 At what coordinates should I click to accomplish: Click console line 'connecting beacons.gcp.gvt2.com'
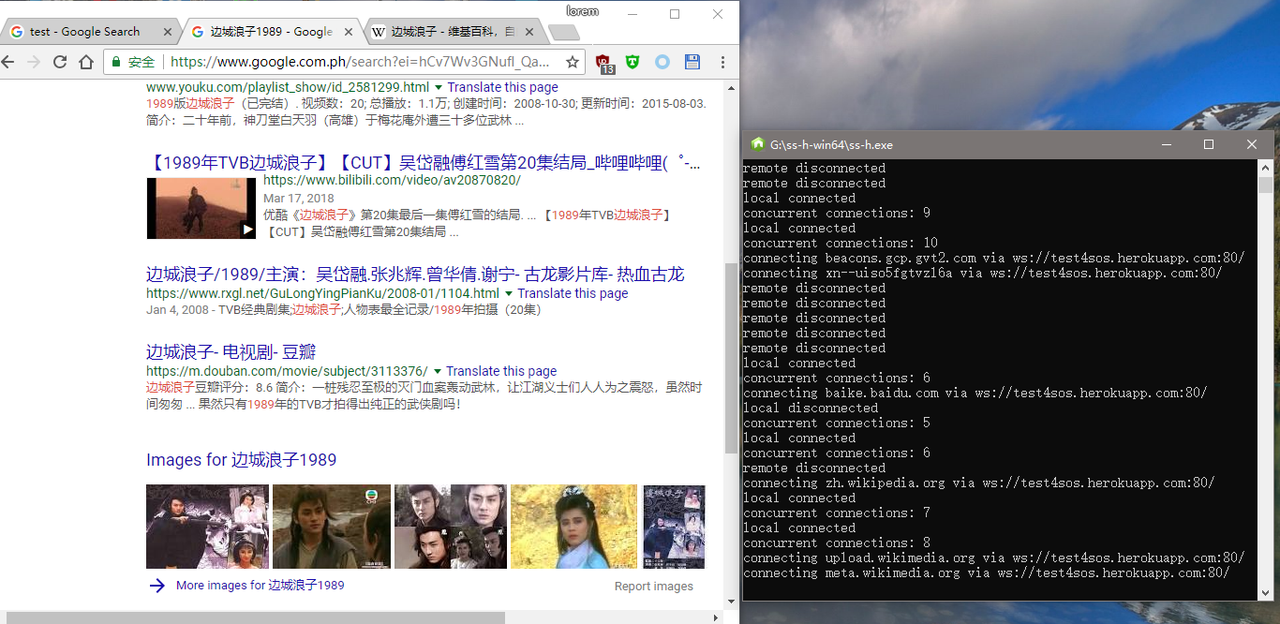(993, 258)
